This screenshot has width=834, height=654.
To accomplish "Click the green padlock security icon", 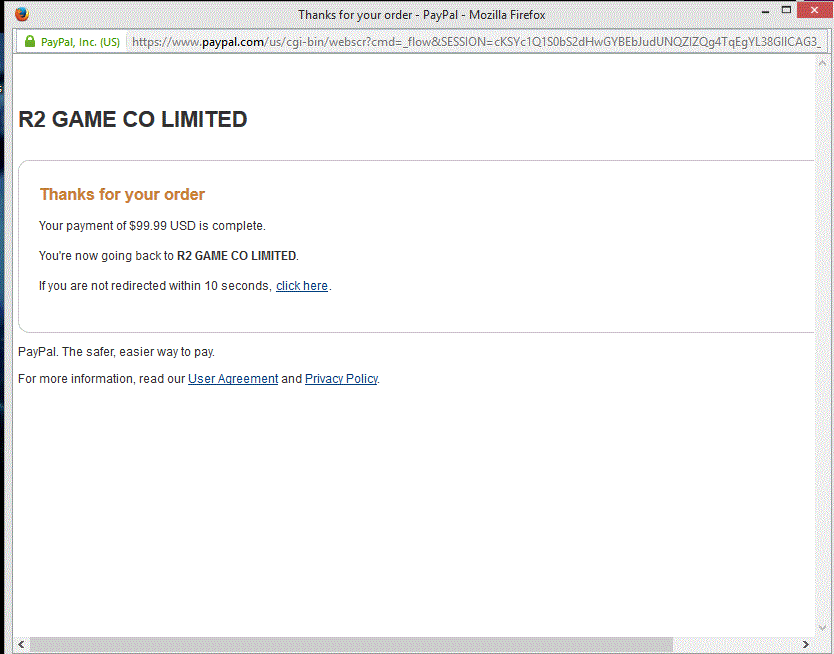I will click(29, 42).
